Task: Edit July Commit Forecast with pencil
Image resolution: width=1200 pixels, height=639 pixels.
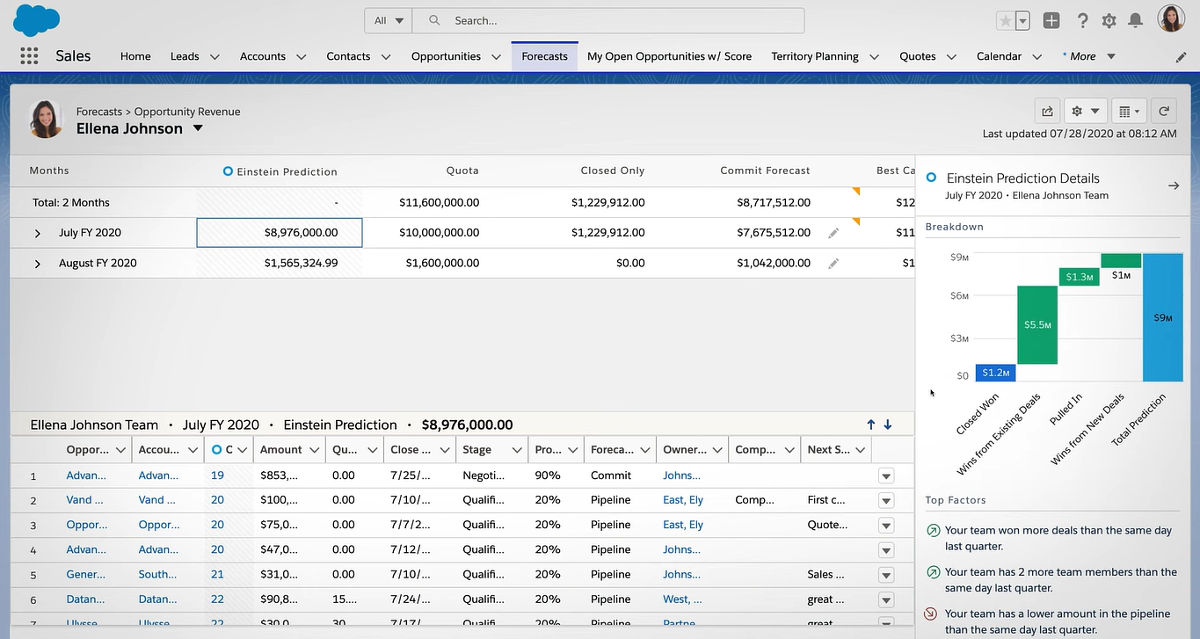Action: point(833,233)
